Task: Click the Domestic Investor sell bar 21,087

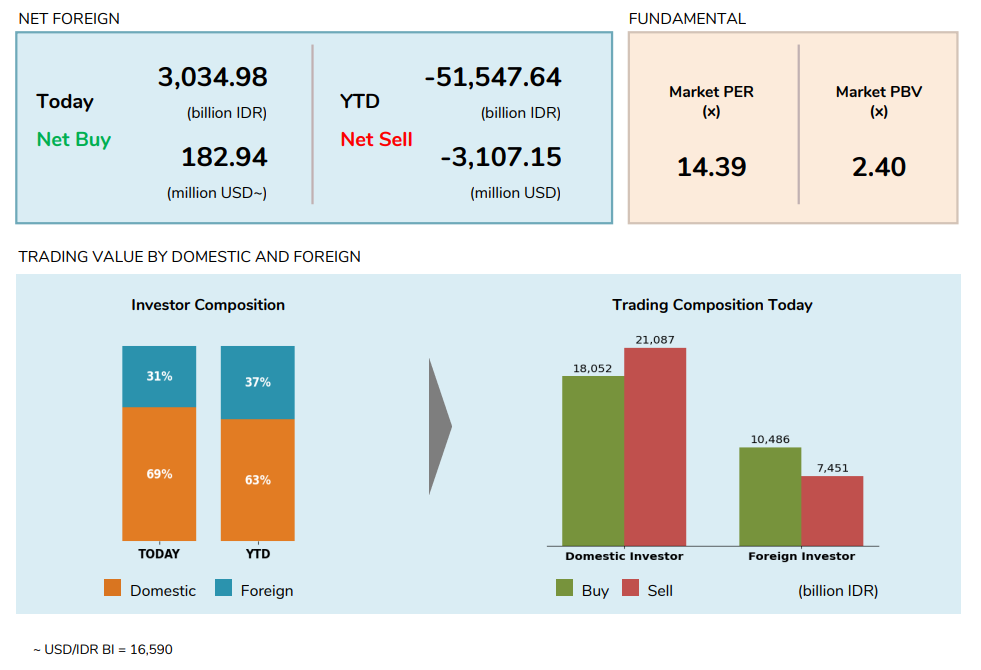Action: pyautogui.click(x=655, y=447)
